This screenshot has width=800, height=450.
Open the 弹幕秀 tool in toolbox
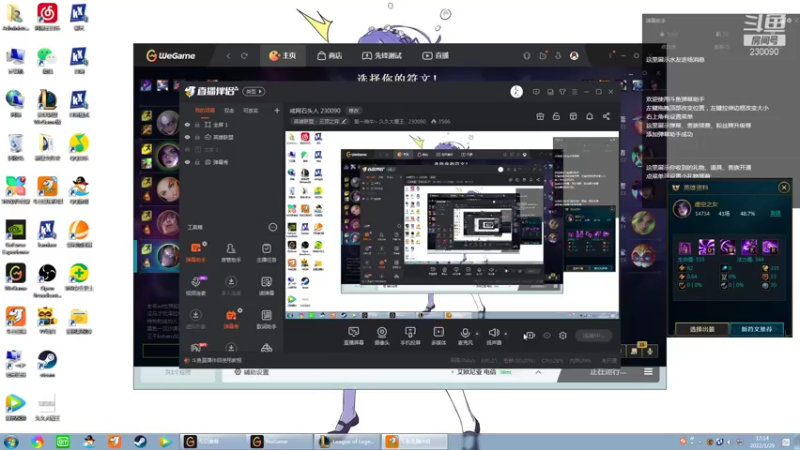[231, 319]
